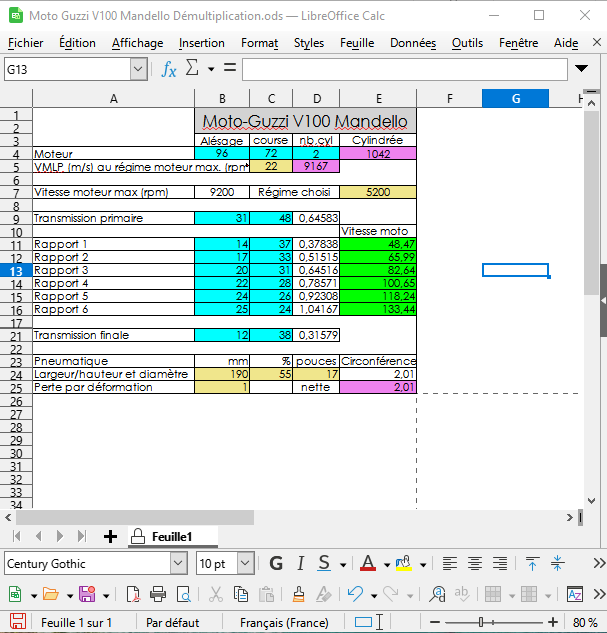The image size is (607, 633).
Task: Click the 80 % zoom level
Action: pos(585,622)
